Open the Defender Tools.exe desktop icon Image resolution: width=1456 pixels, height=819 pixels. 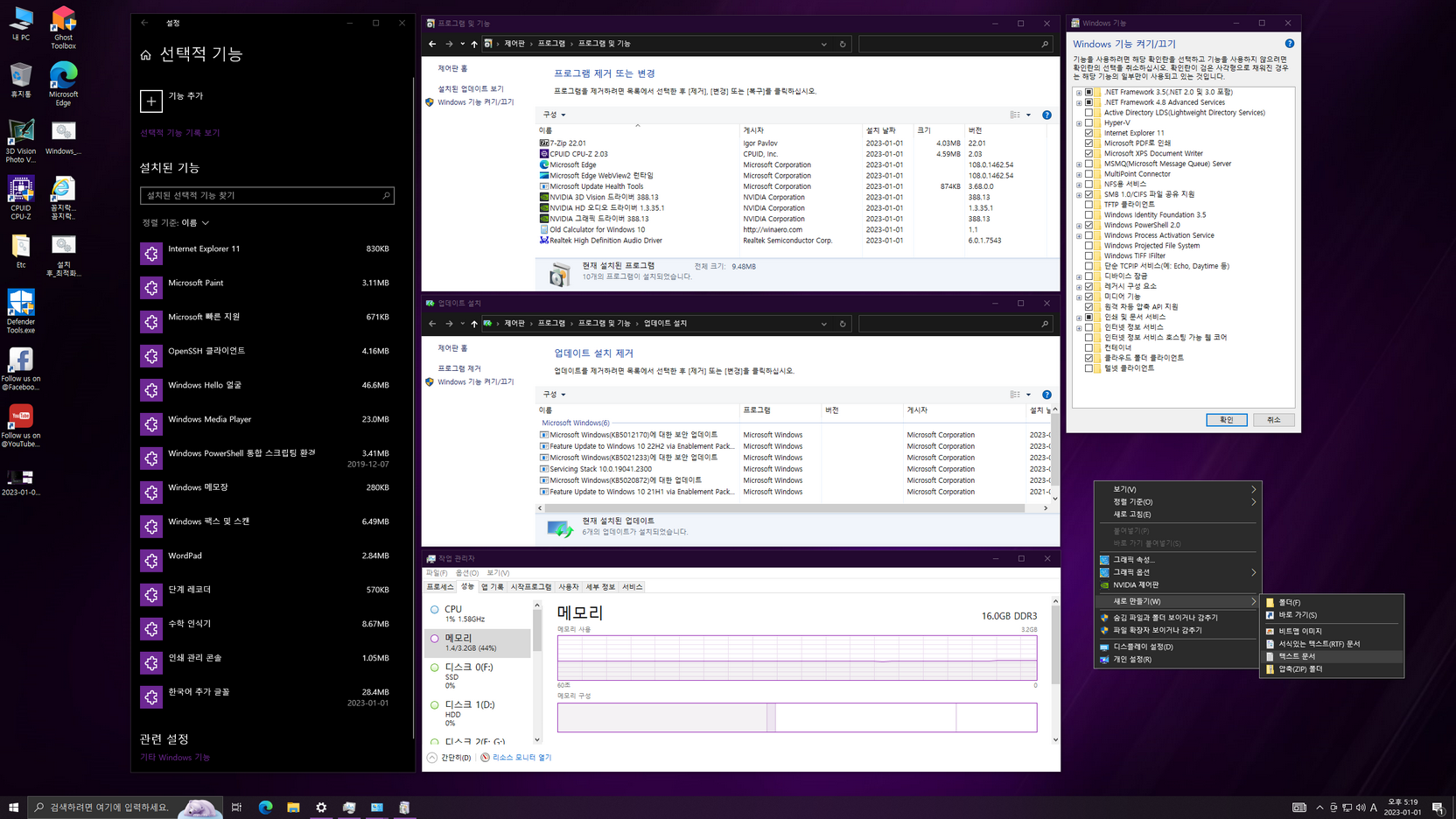click(21, 311)
